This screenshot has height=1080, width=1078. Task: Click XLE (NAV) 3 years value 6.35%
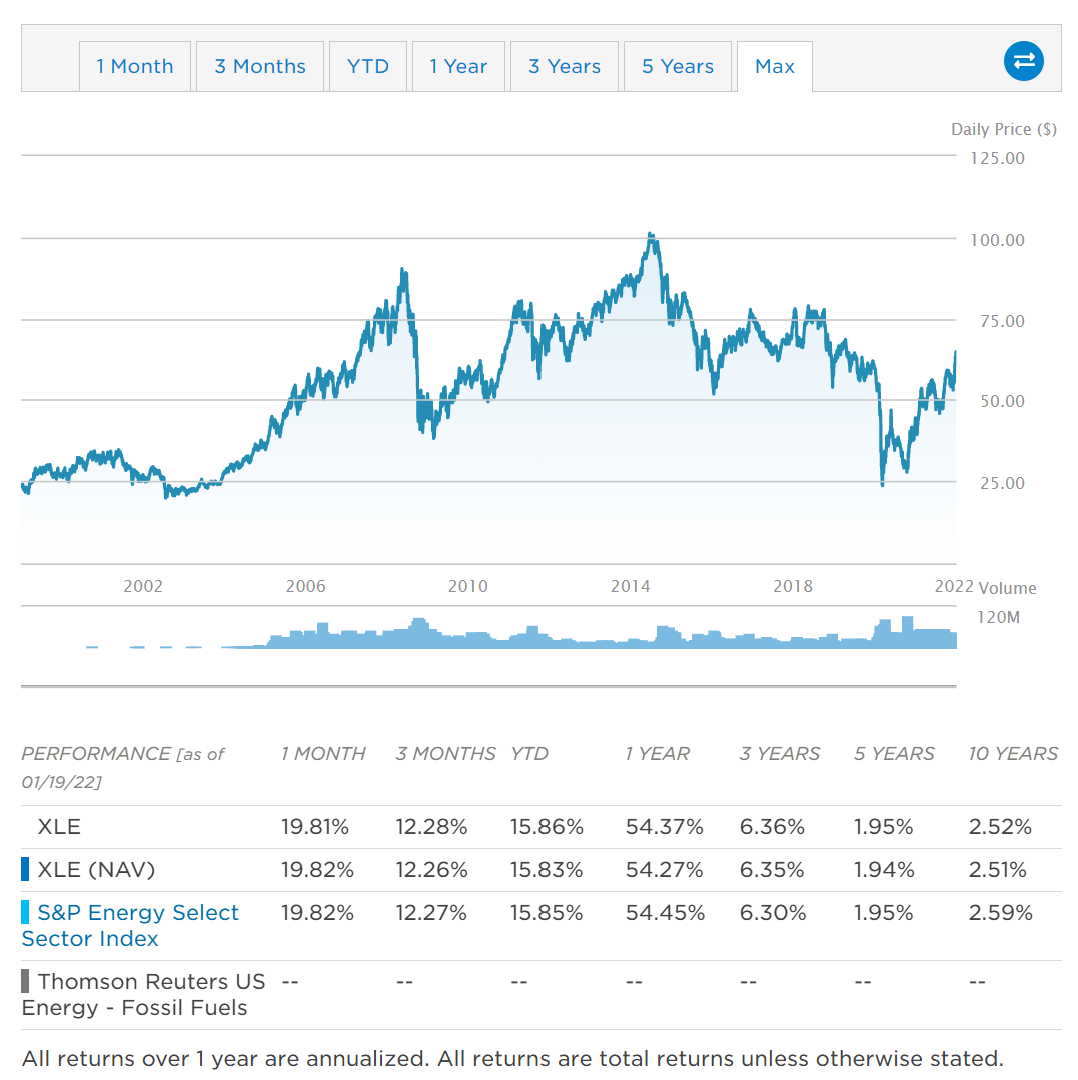tap(772, 870)
